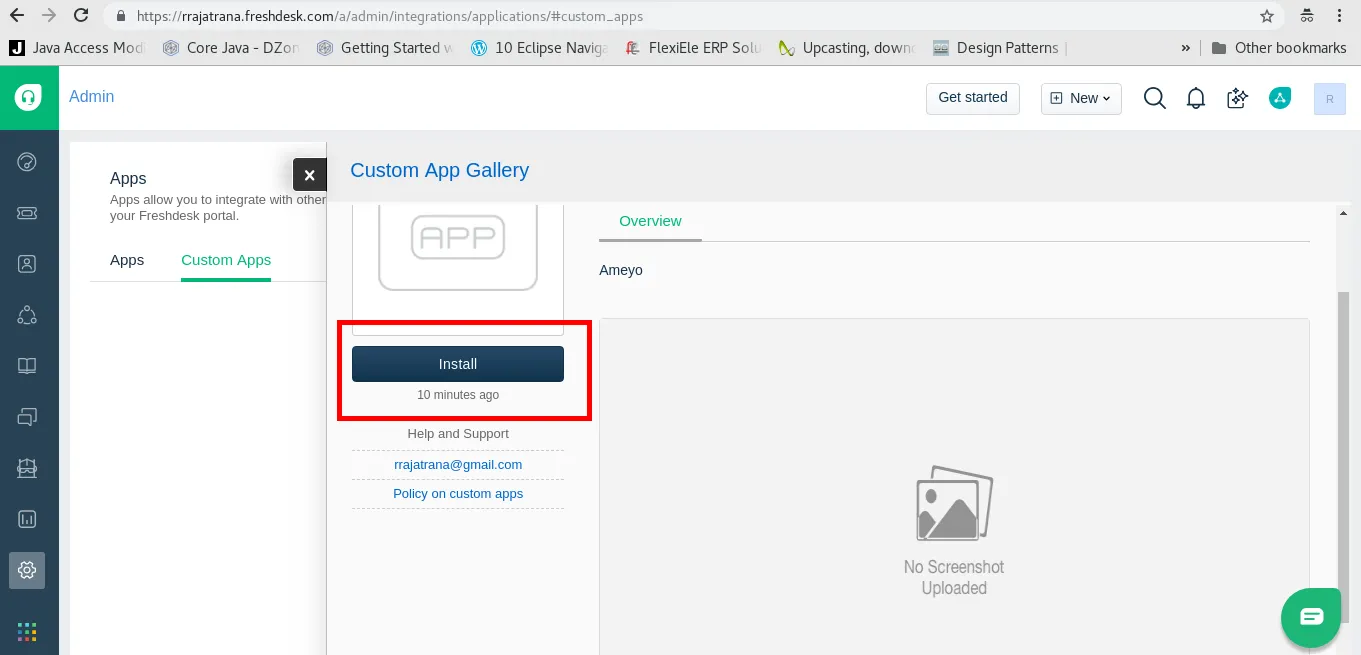The width and height of the screenshot is (1361, 655).
Task: Select the Apps tab
Action: point(127,260)
